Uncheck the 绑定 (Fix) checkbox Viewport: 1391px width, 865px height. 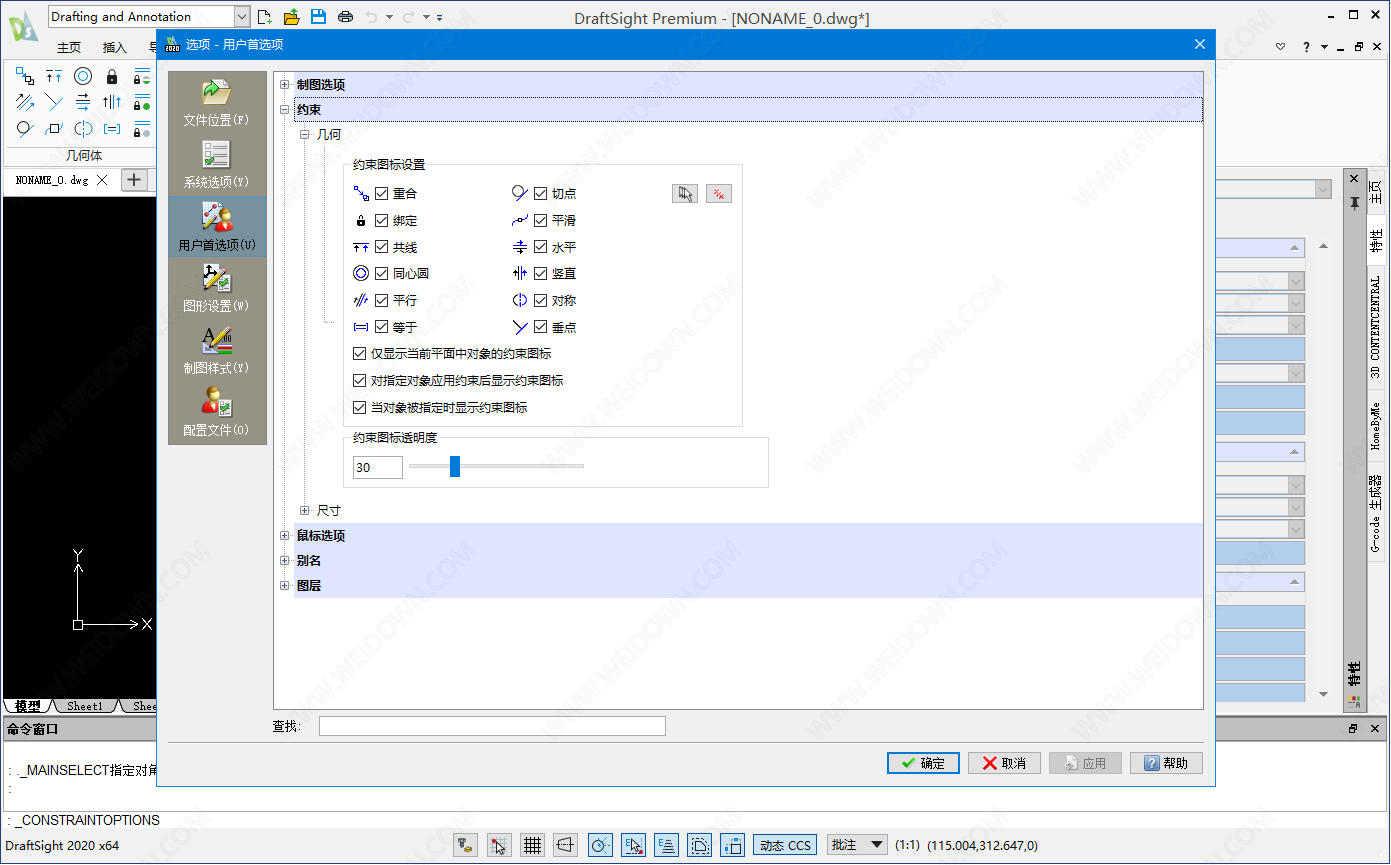coord(381,221)
